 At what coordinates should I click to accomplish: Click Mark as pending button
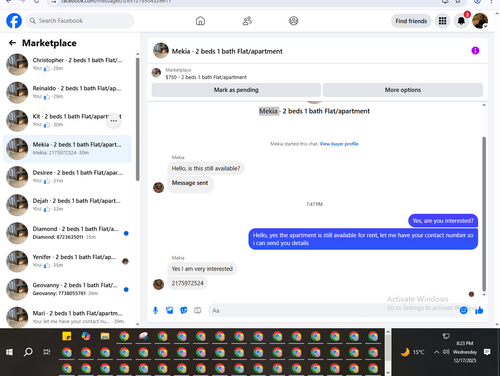click(236, 90)
